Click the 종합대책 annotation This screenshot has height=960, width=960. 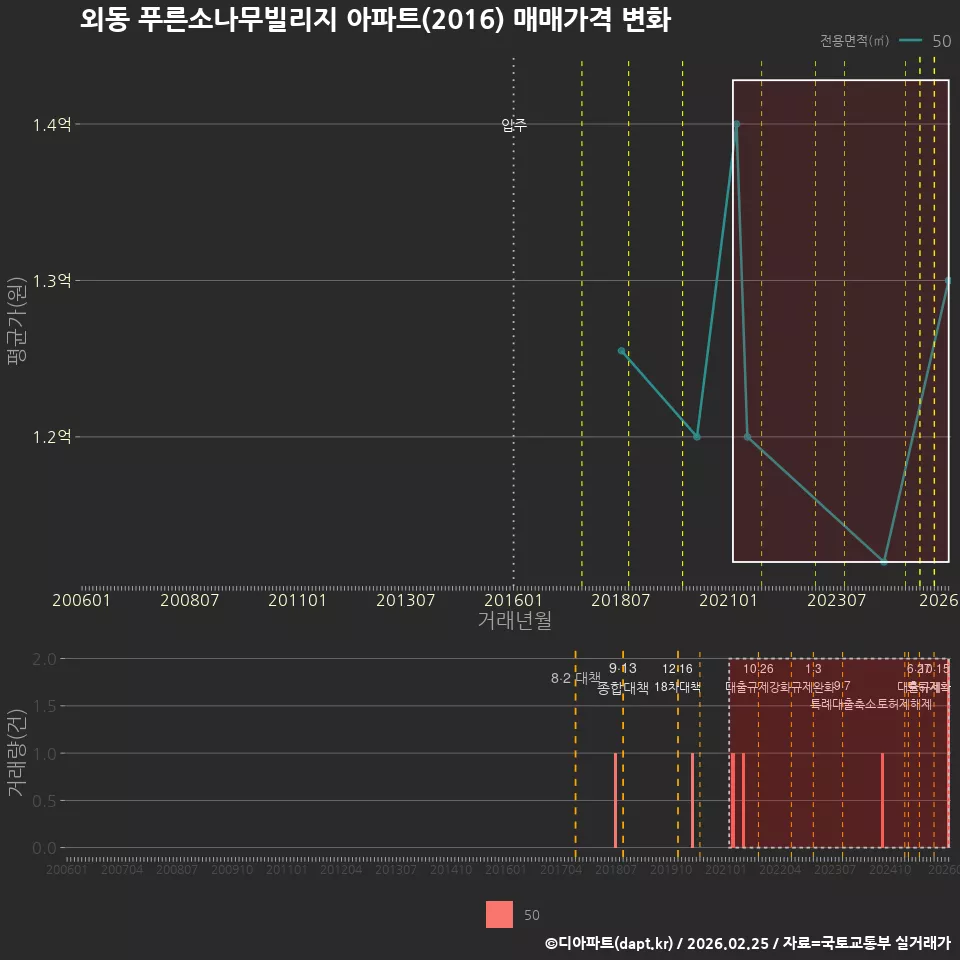point(623,688)
